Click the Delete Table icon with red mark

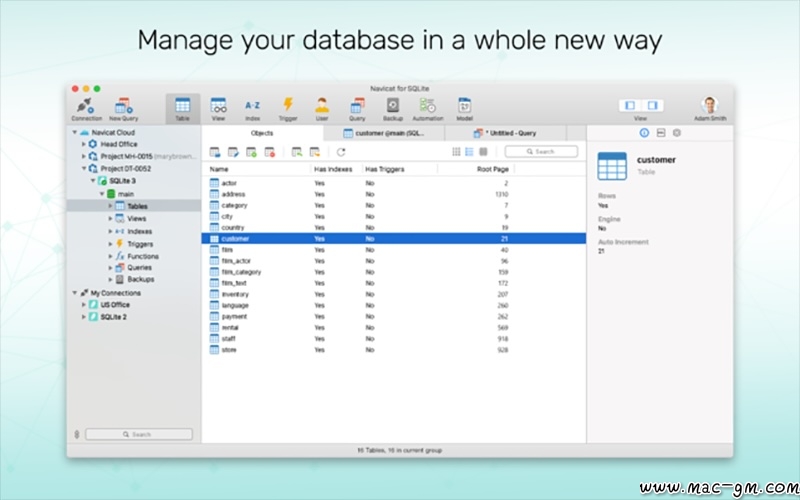click(269, 152)
